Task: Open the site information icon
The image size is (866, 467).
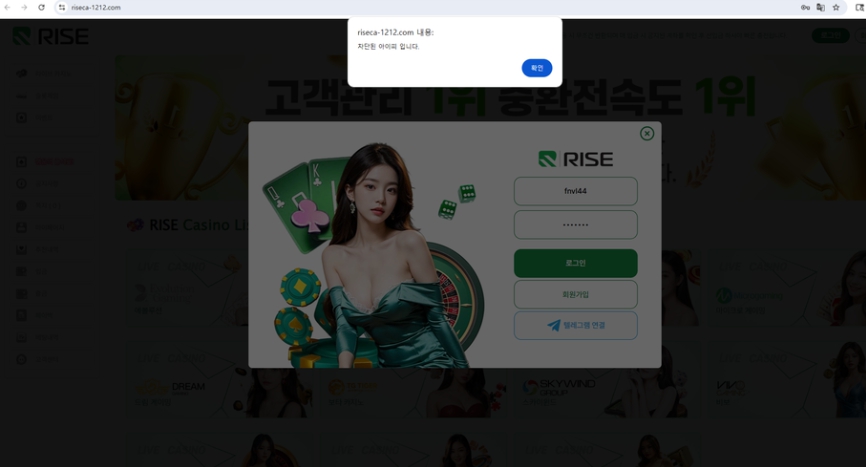Action: click(x=62, y=7)
